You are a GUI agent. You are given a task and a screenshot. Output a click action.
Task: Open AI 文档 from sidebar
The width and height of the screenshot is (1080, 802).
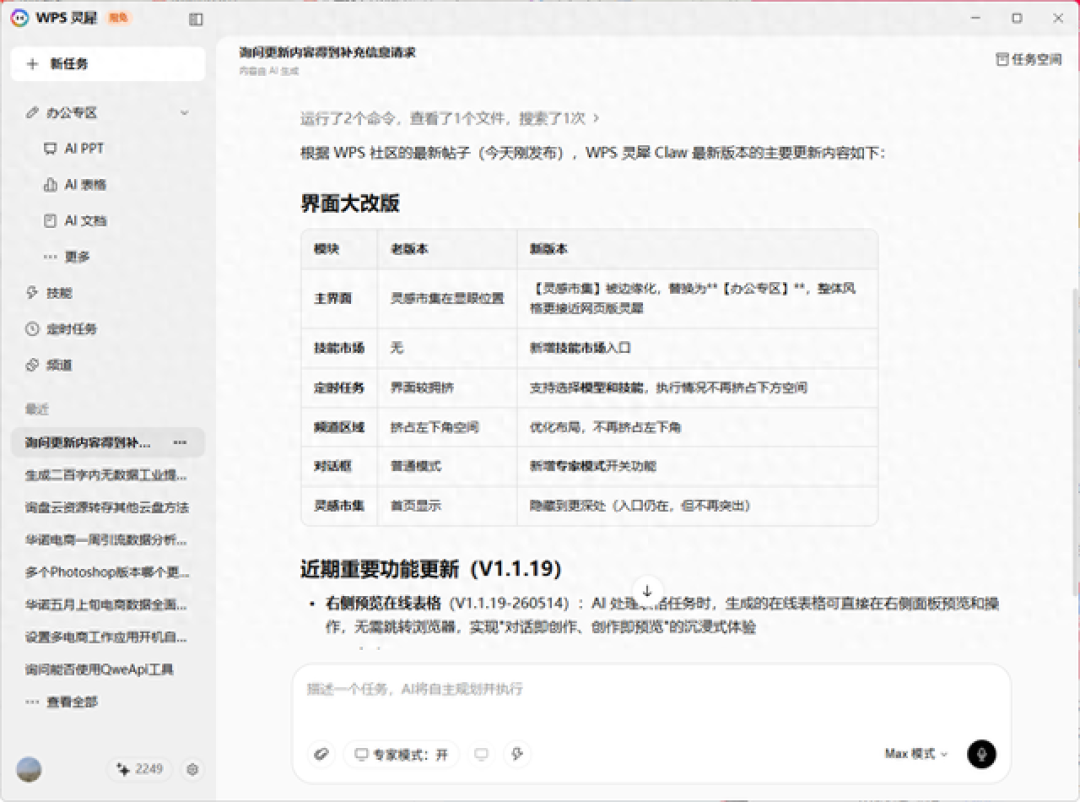(x=85, y=220)
